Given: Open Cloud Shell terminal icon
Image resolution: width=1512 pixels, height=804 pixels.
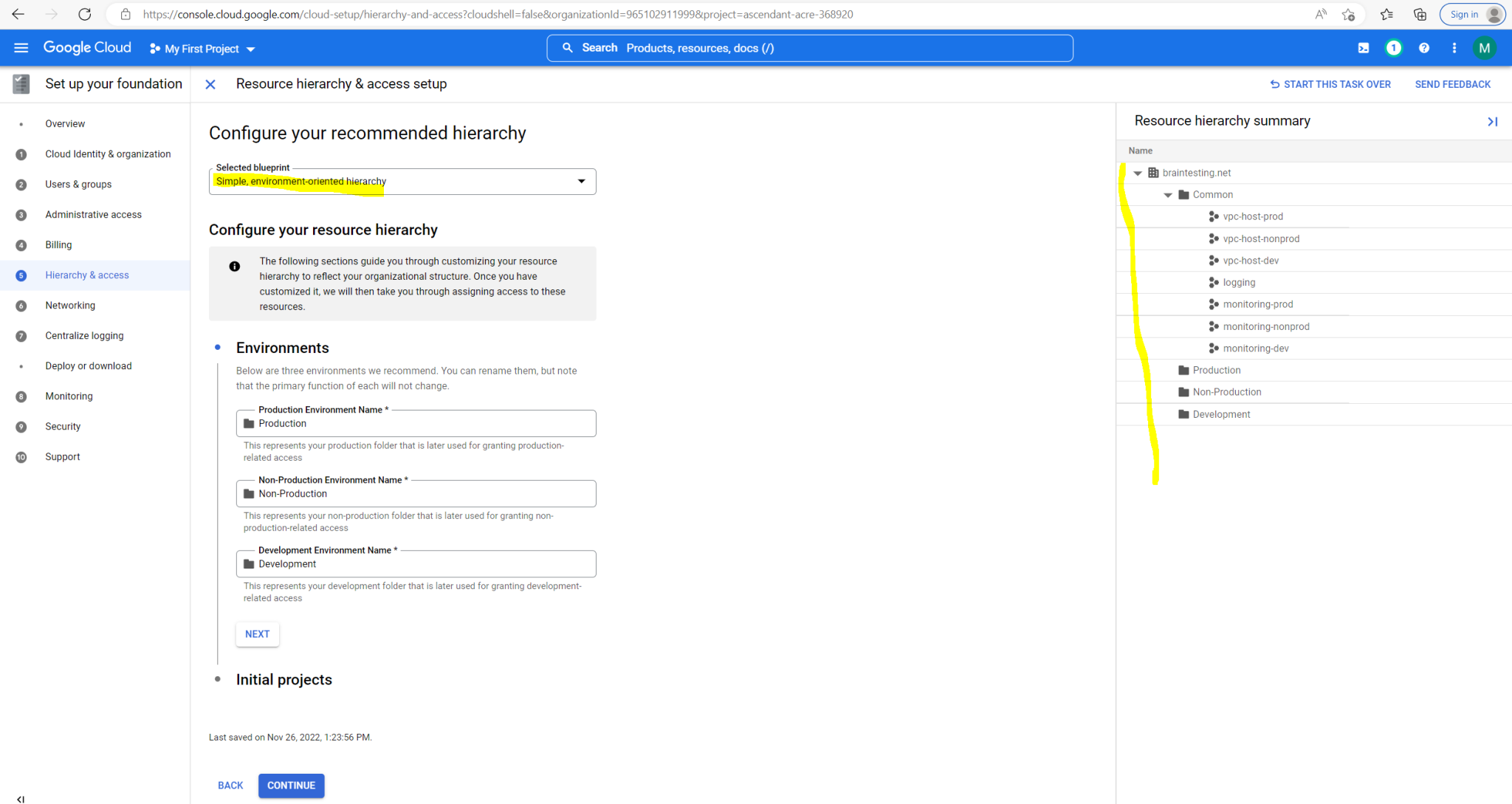Looking at the screenshot, I should coord(1363,47).
